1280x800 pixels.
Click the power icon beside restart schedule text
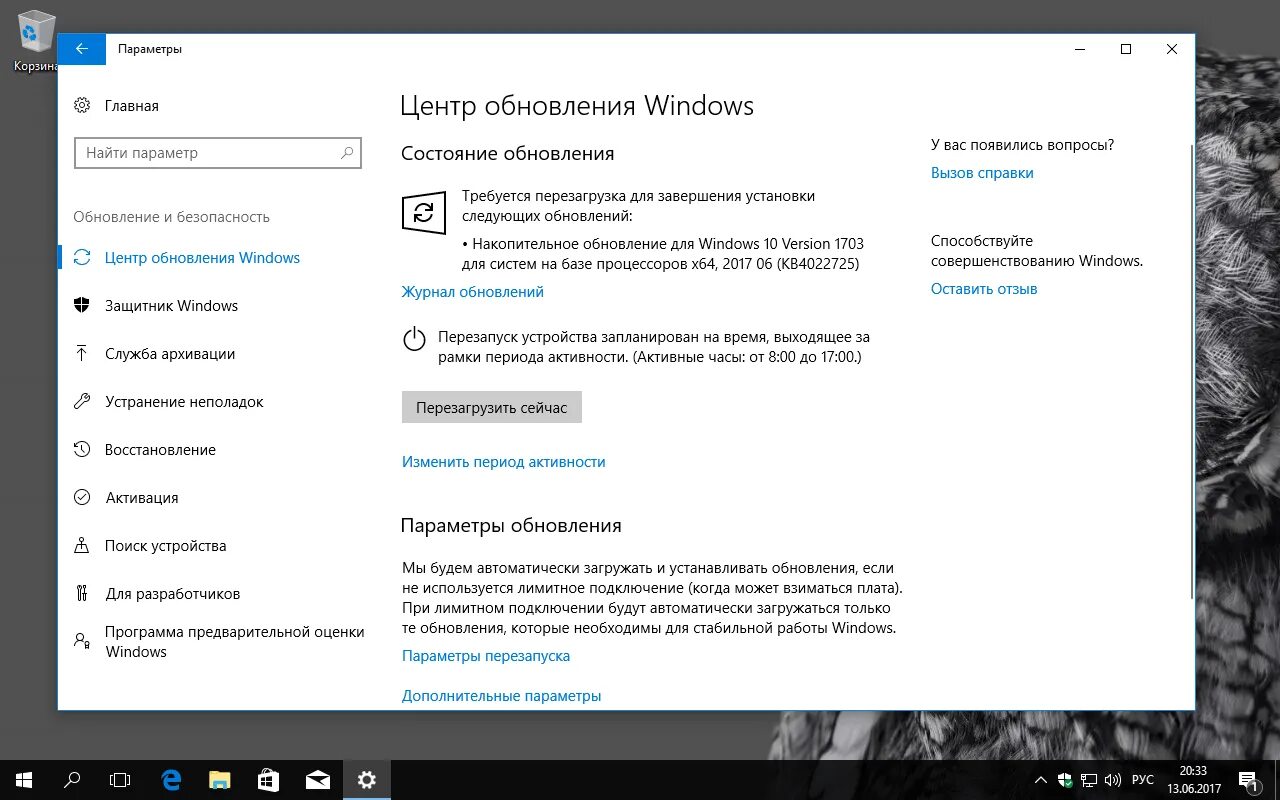(414, 339)
